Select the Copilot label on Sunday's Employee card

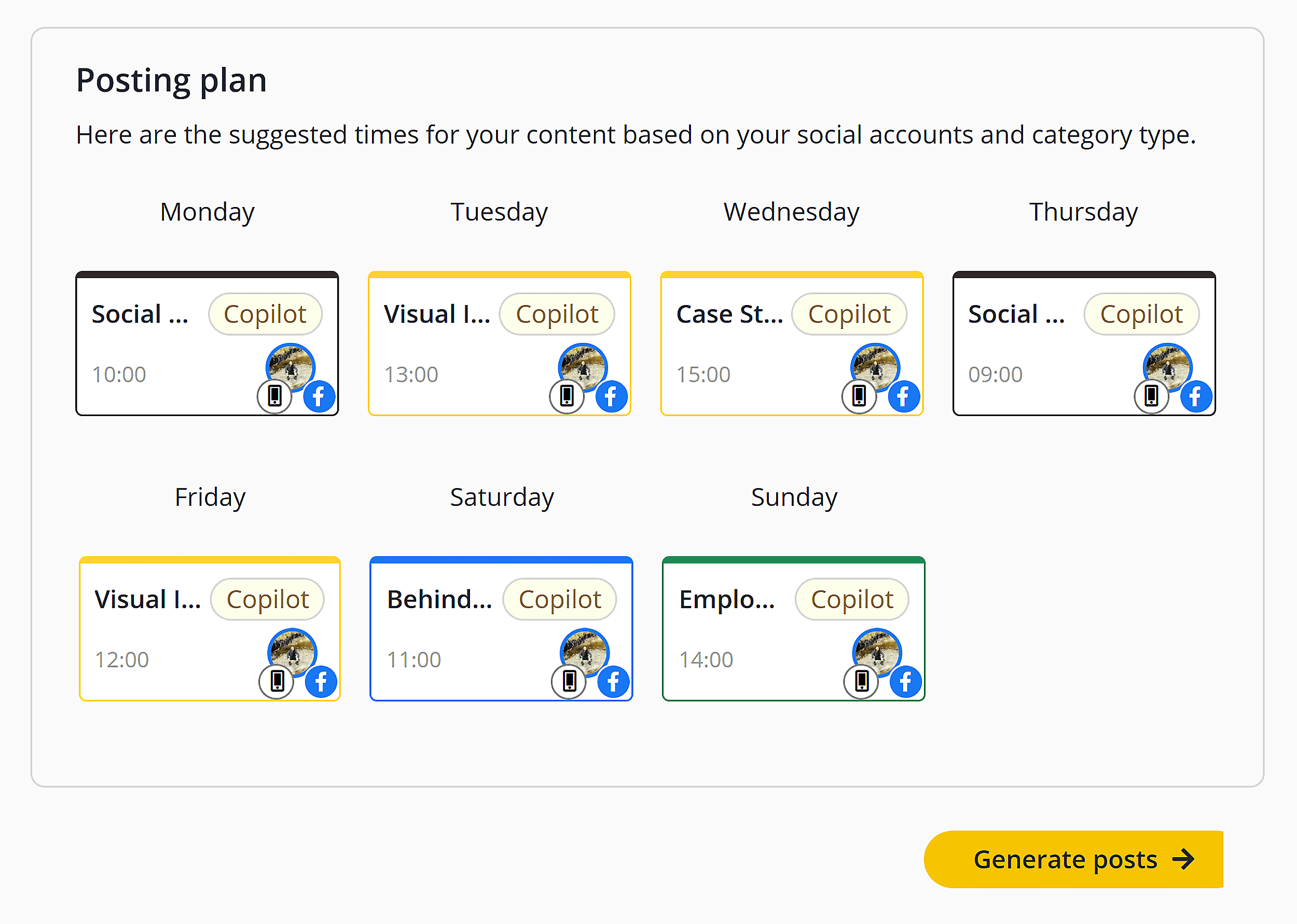(x=851, y=599)
